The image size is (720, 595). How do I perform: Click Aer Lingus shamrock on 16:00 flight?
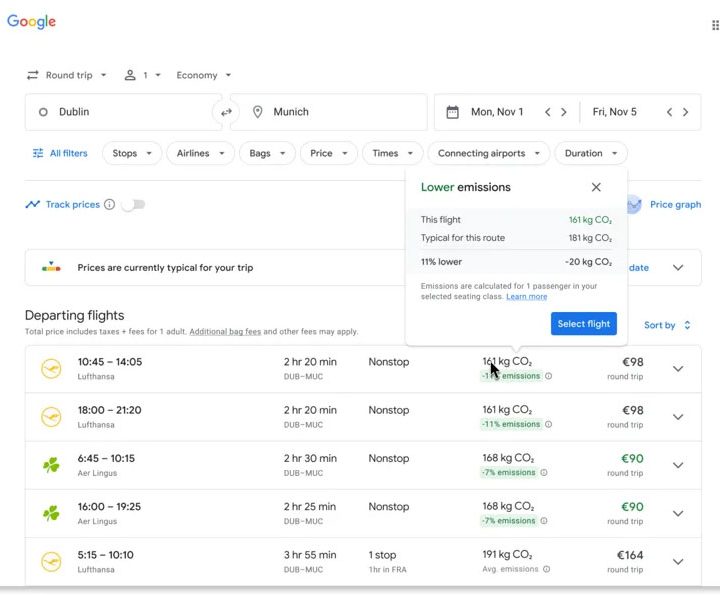51,513
